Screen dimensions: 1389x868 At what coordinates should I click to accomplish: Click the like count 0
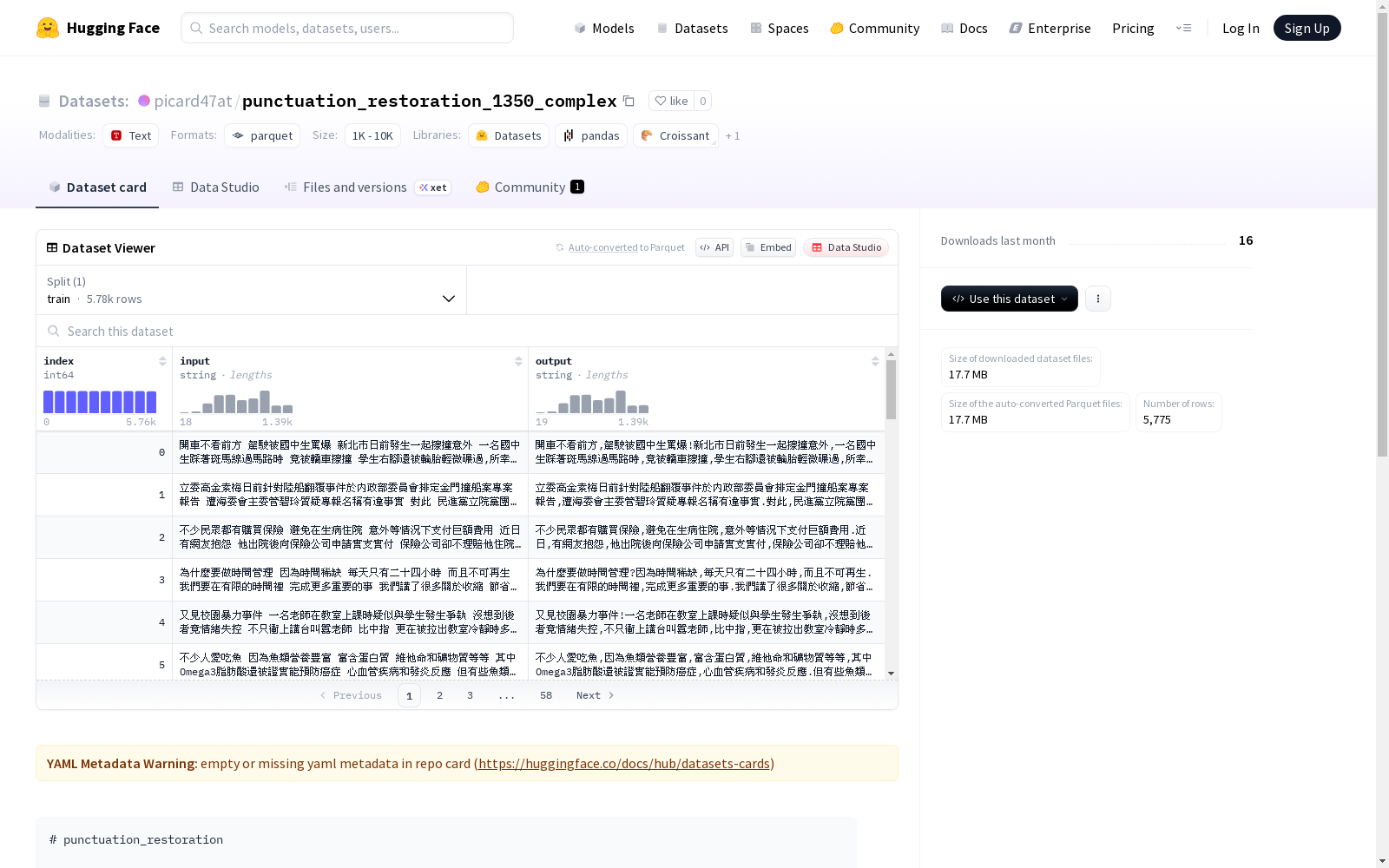pyautogui.click(x=703, y=101)
